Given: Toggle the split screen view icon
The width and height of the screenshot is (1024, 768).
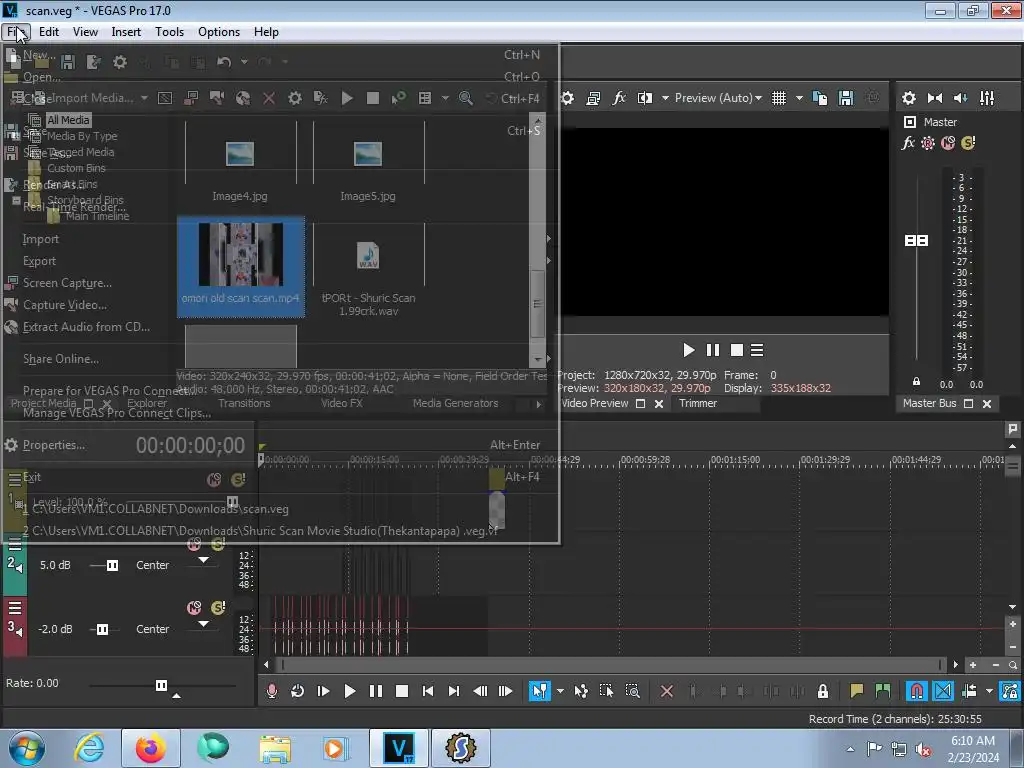Looking at the screenshot, I should (645, 98).
